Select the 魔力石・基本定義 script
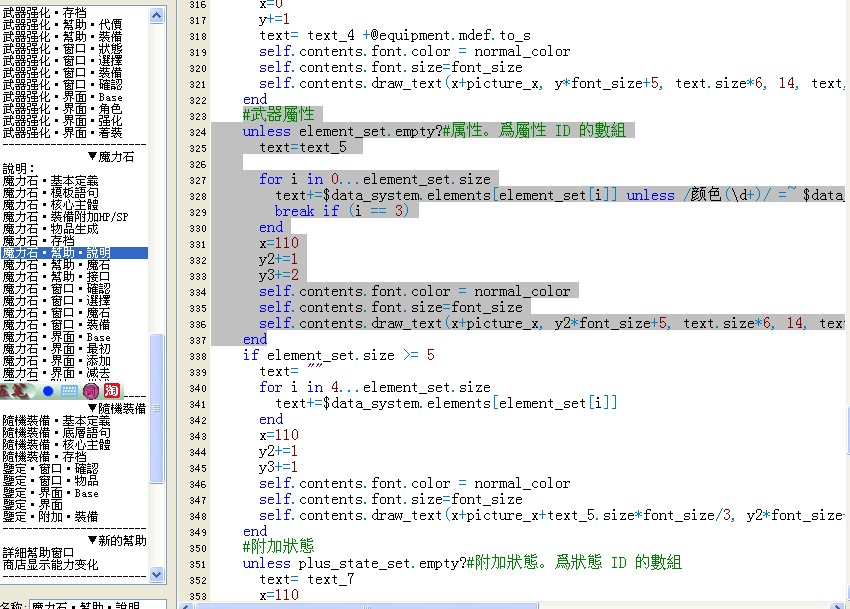 click(50, 181)
